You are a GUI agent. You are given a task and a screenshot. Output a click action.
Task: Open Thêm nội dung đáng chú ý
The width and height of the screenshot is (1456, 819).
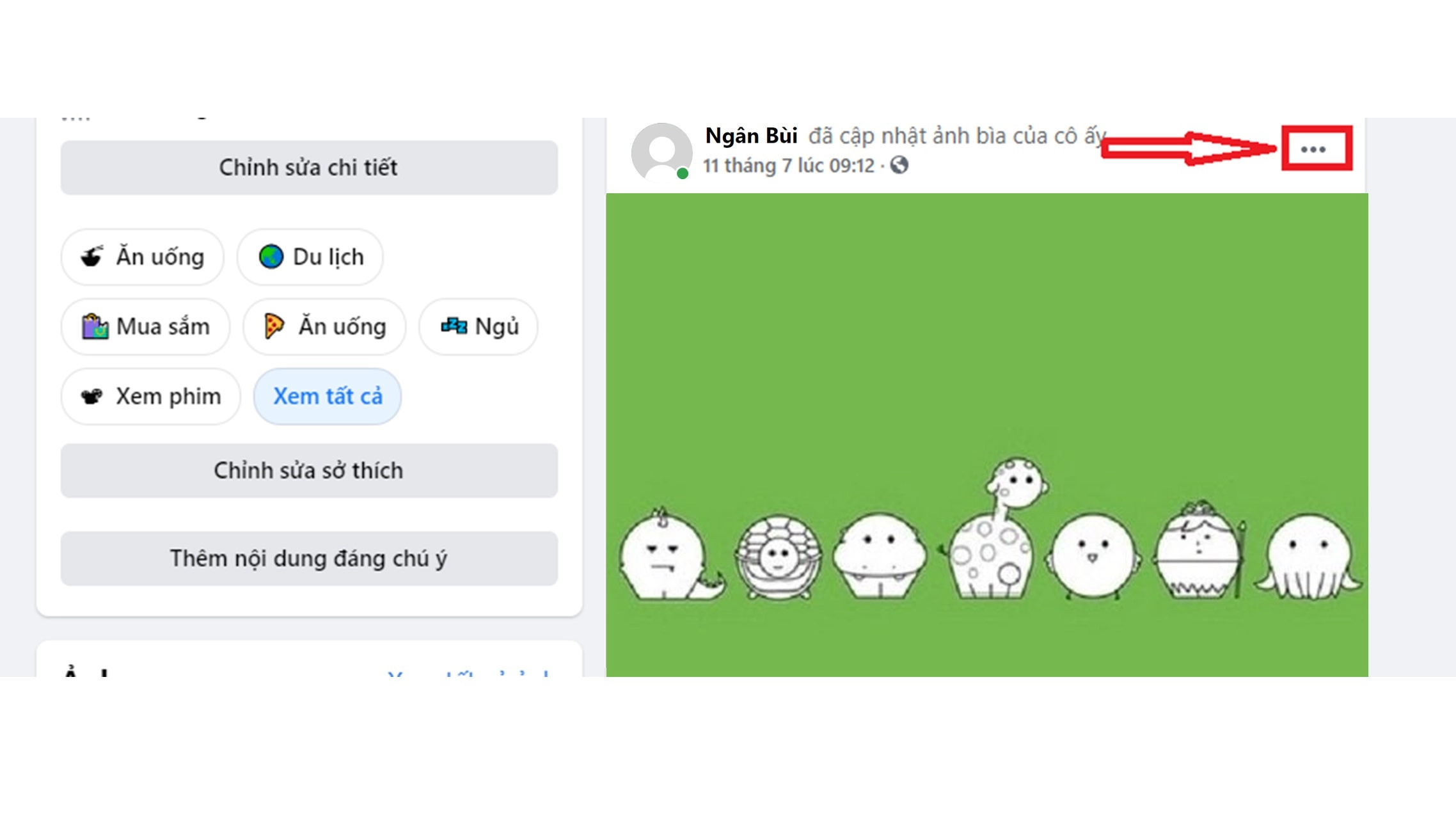[309, 557]
